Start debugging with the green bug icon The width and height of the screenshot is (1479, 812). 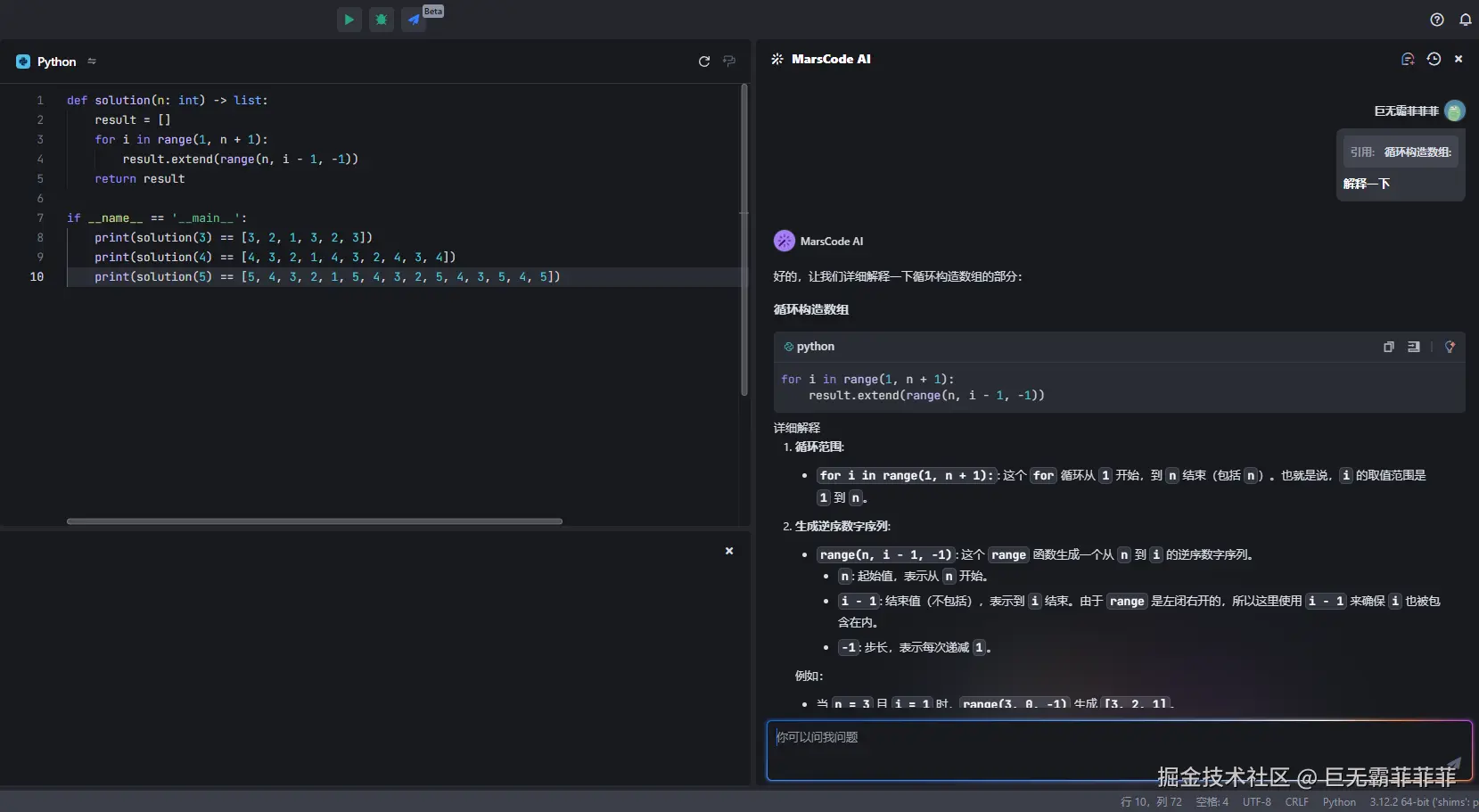[382, 19]
